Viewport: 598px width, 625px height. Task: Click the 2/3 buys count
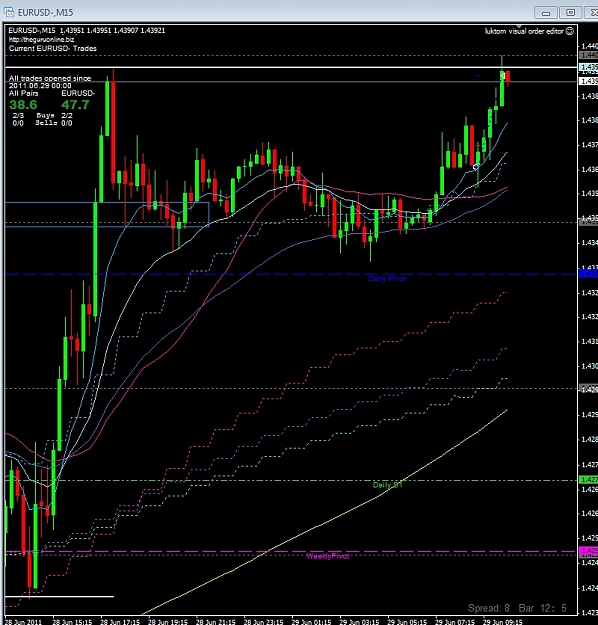(18, 115)
